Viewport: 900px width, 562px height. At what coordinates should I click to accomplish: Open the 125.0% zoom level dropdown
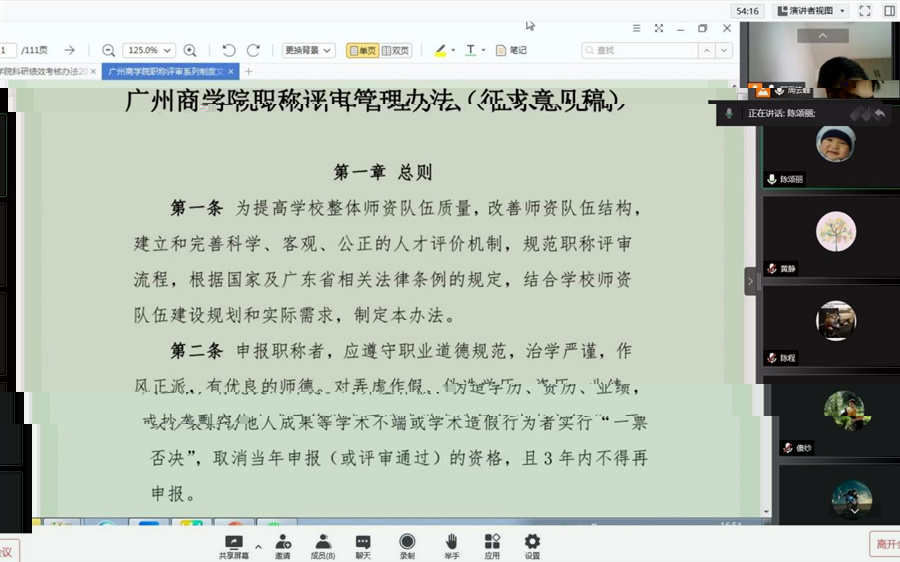coord(149,51)
